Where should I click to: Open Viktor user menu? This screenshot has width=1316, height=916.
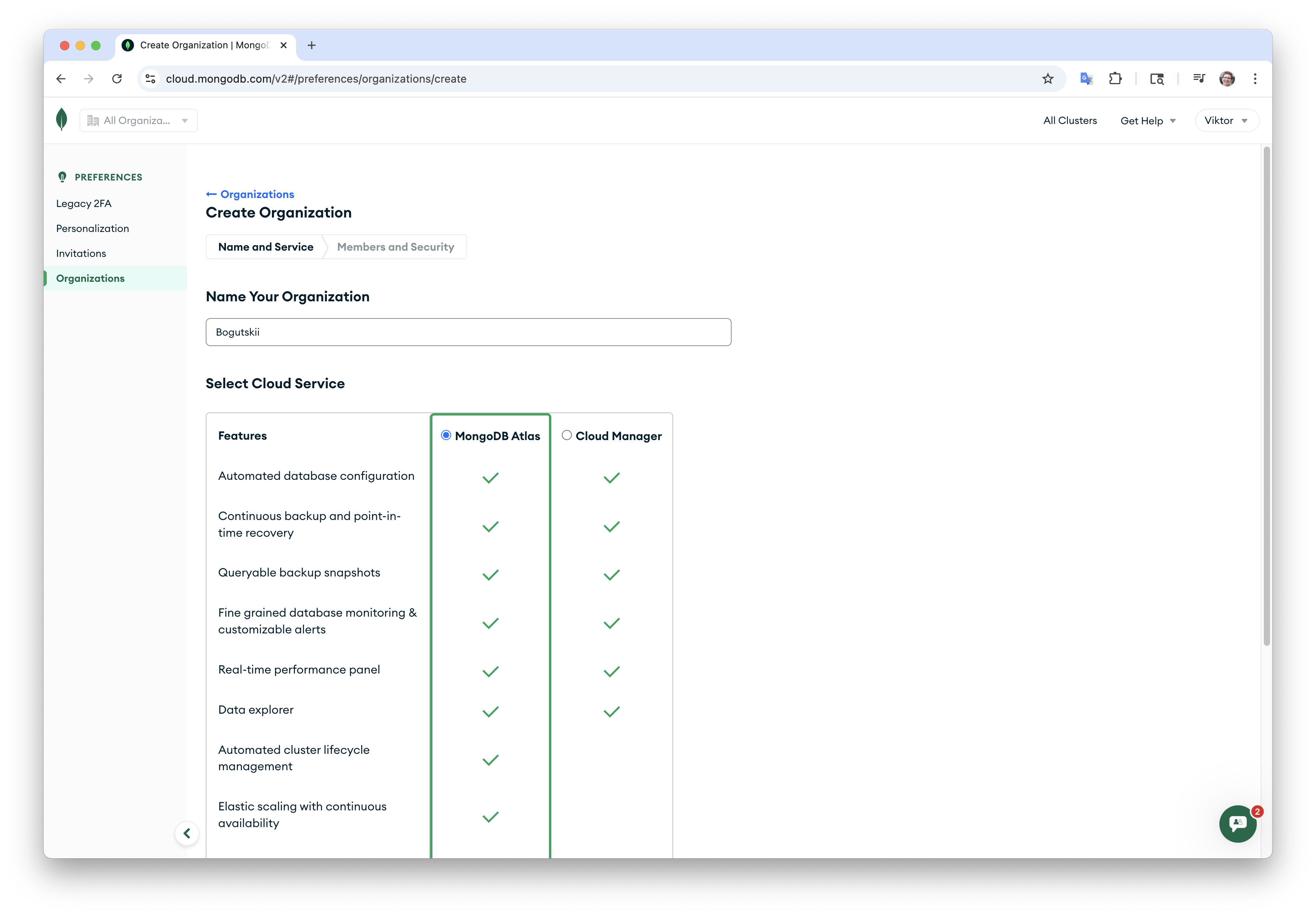[x=1226, y=120]
